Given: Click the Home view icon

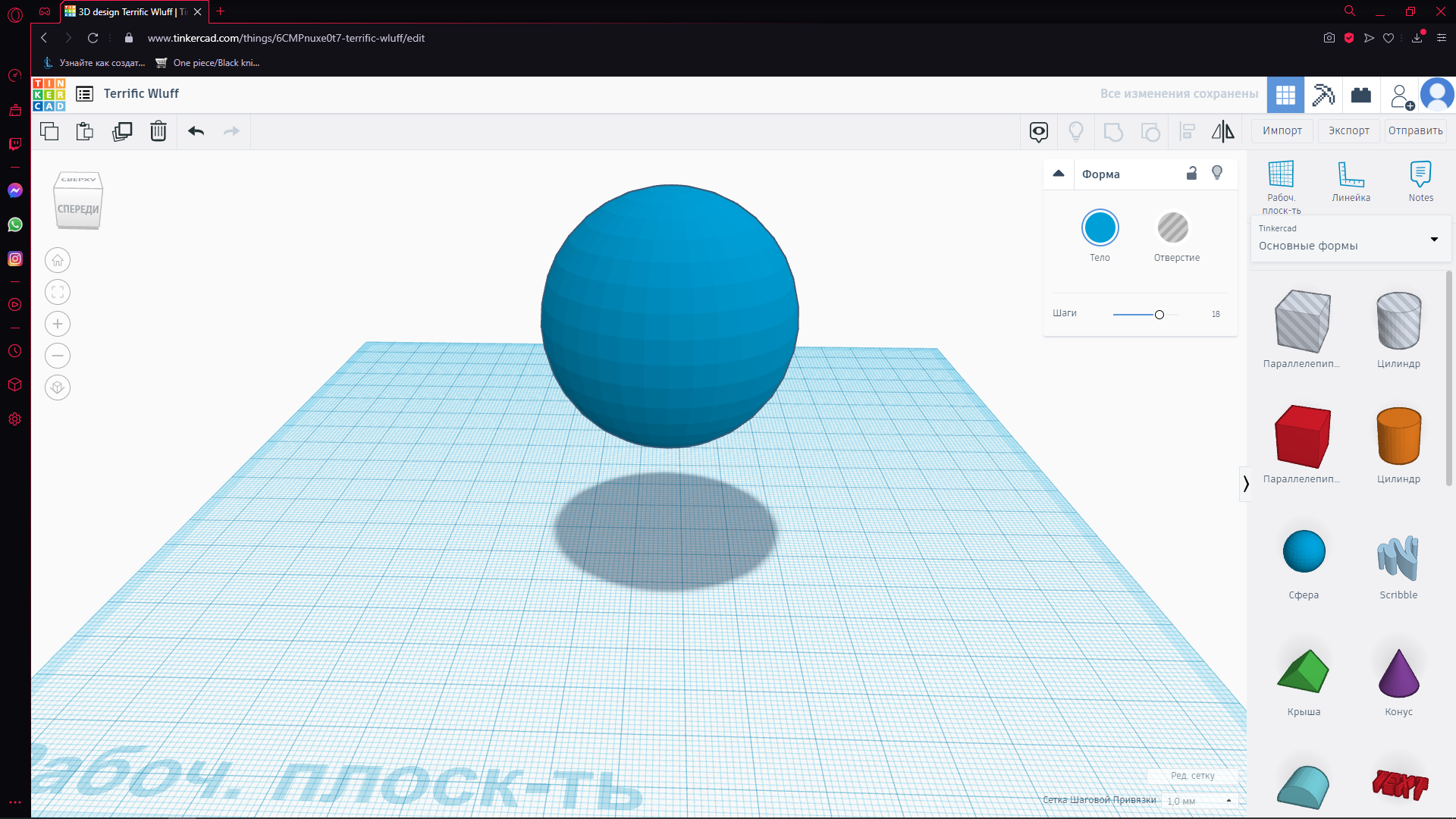Looking at the screenshot, I should (x=58, y=260).
